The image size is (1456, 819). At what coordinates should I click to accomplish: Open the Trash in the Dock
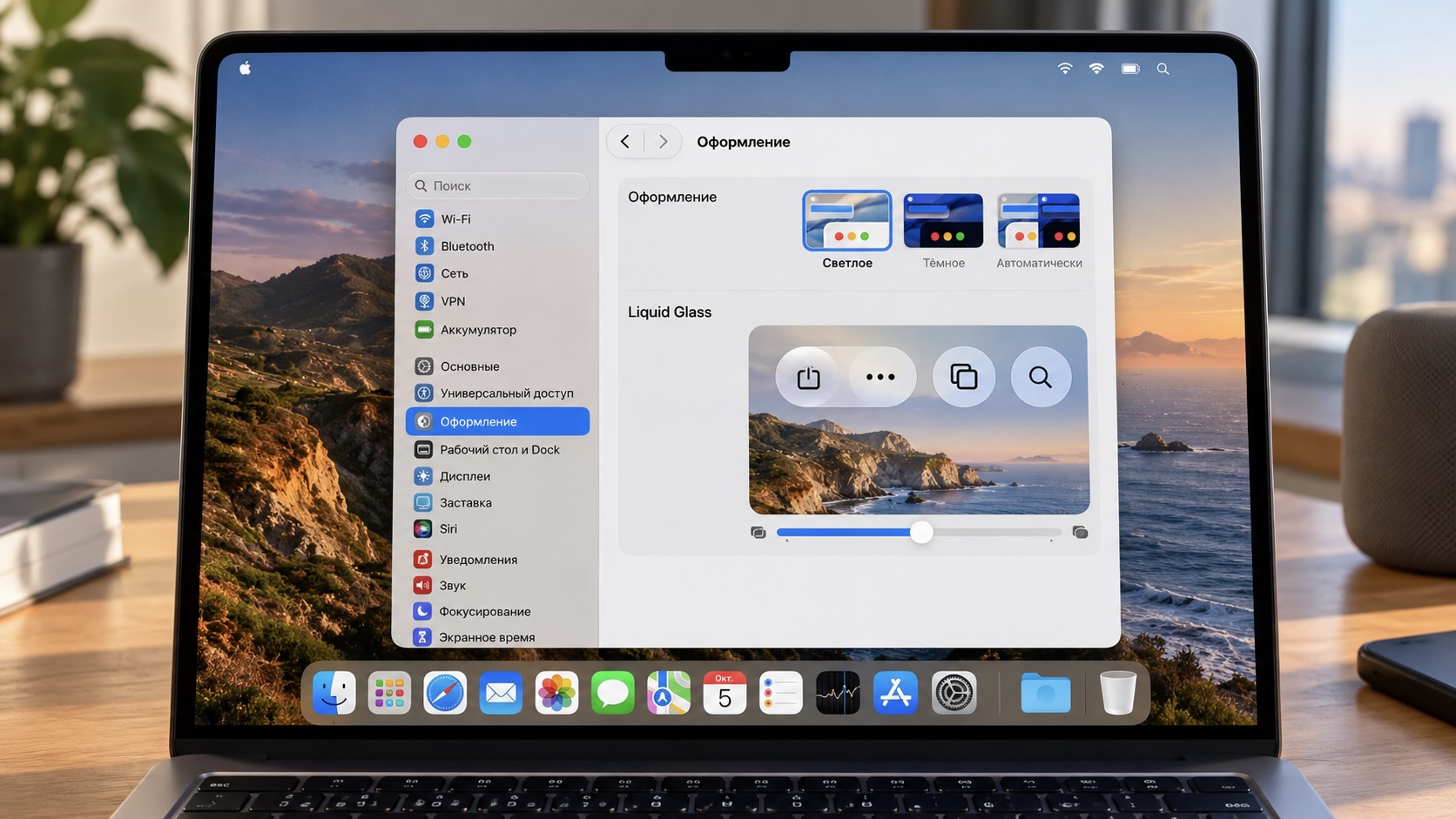(x=1118, y=693)
